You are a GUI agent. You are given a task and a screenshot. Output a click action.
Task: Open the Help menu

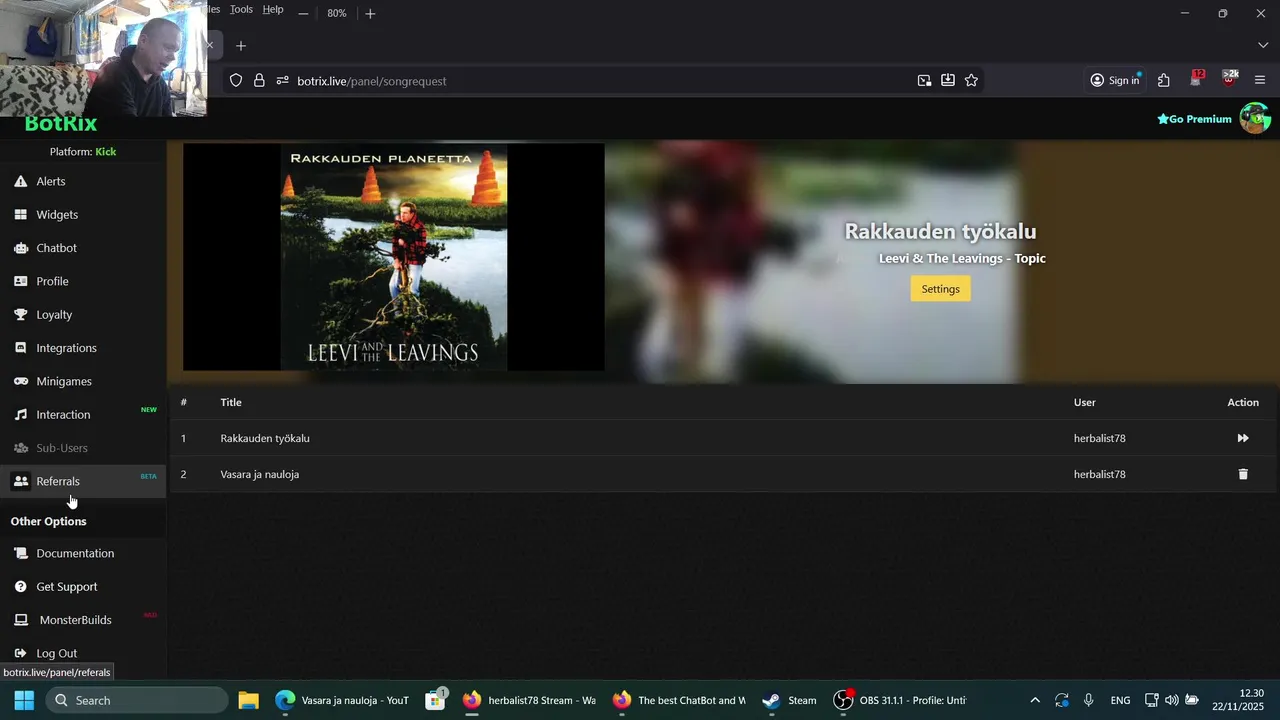point(273,9)
